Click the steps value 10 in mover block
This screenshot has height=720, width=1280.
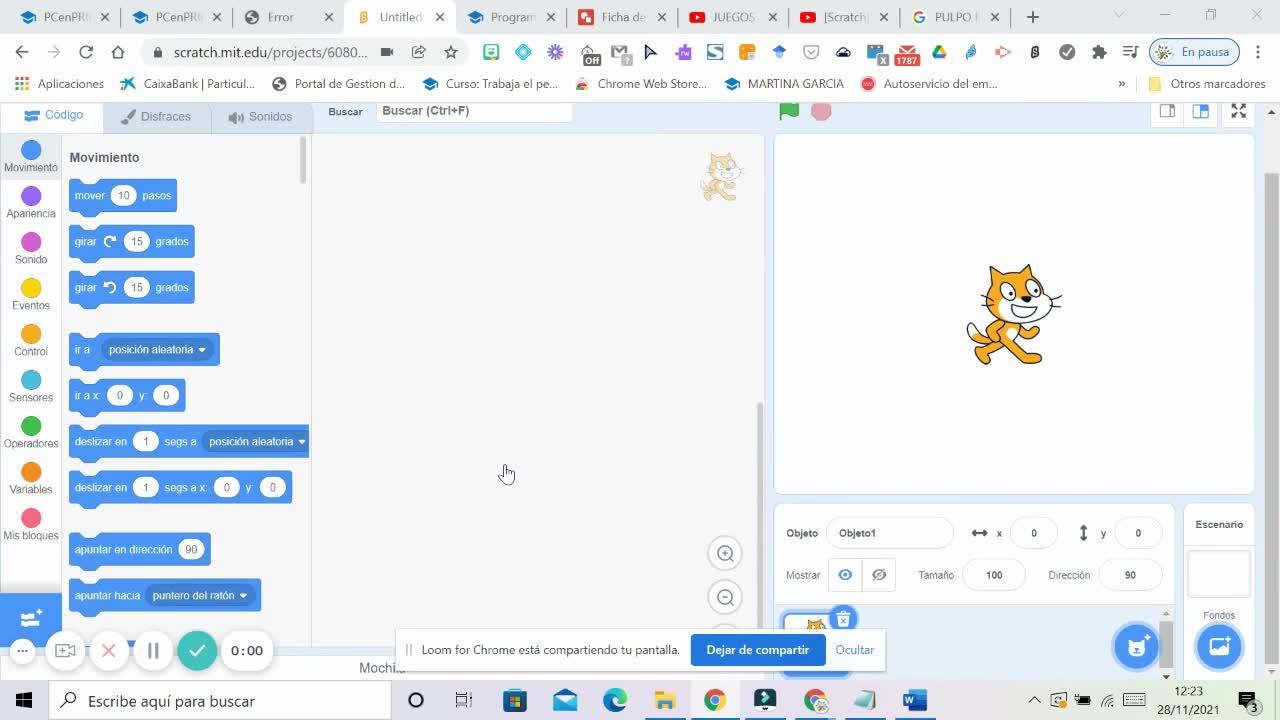point(123,196)
